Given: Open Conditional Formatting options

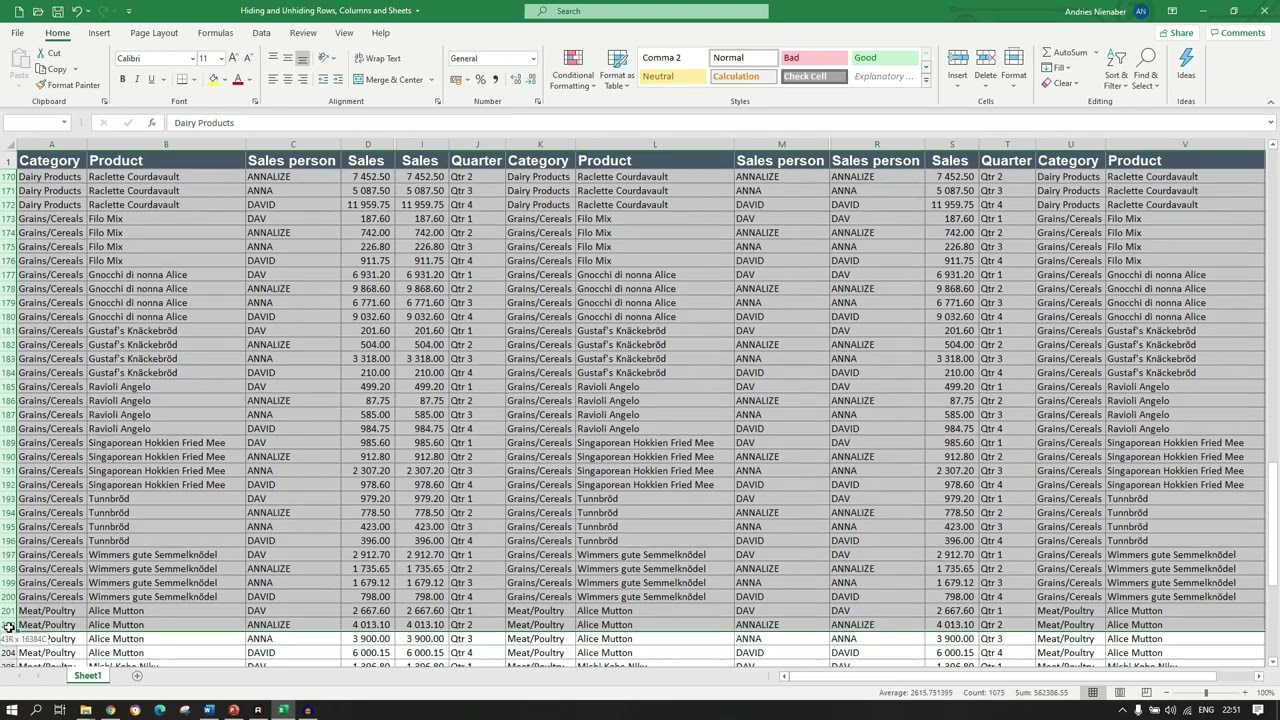Looking at the screenshot, I should 573,70.
